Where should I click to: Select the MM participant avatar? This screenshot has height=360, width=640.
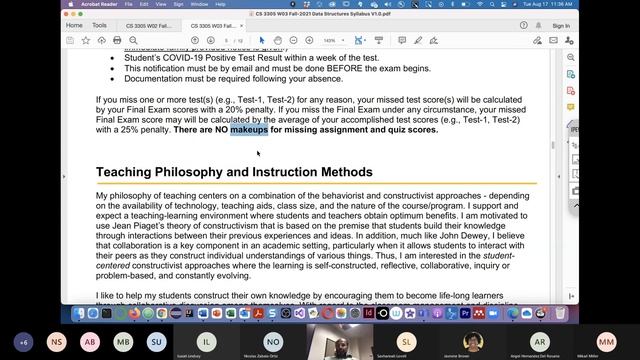(606, 342)
